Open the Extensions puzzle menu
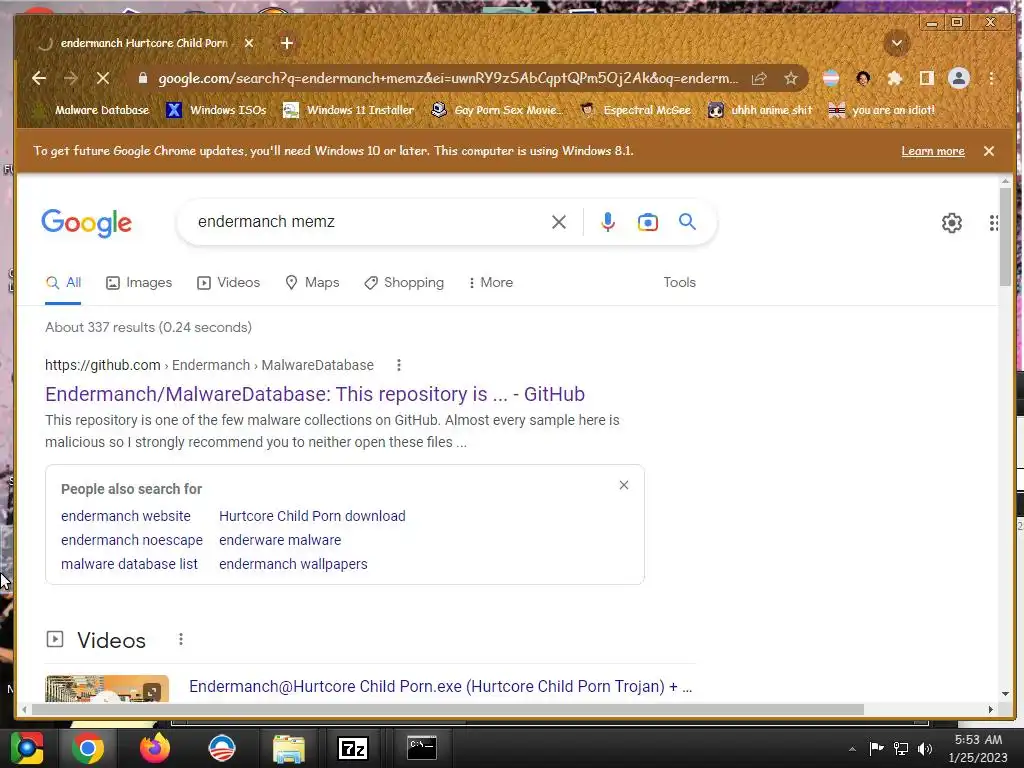The image size is (1024, 768). 895,78
